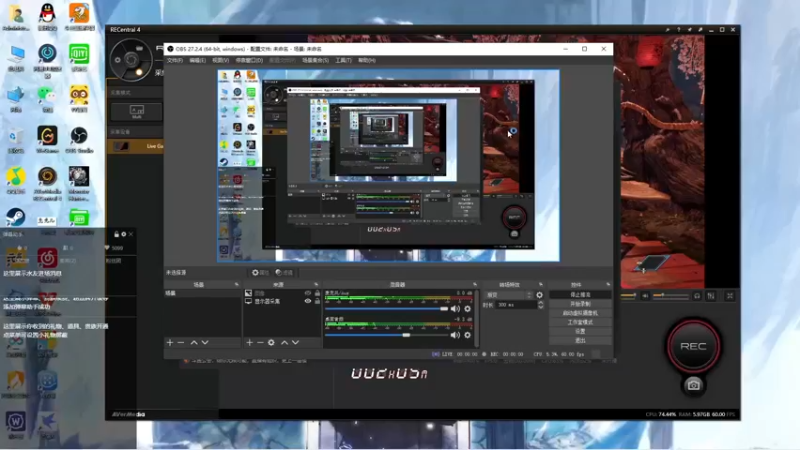The image size is (800, 450).
Task: Open gear settings for the 桌面音频 mixer channel
Action: coord(467,335)
